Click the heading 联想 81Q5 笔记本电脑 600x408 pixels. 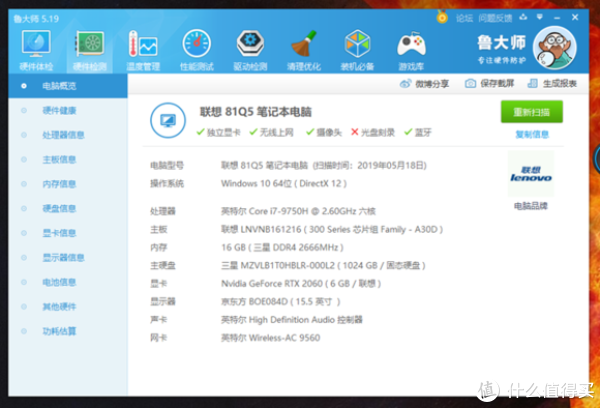(256, 112)
